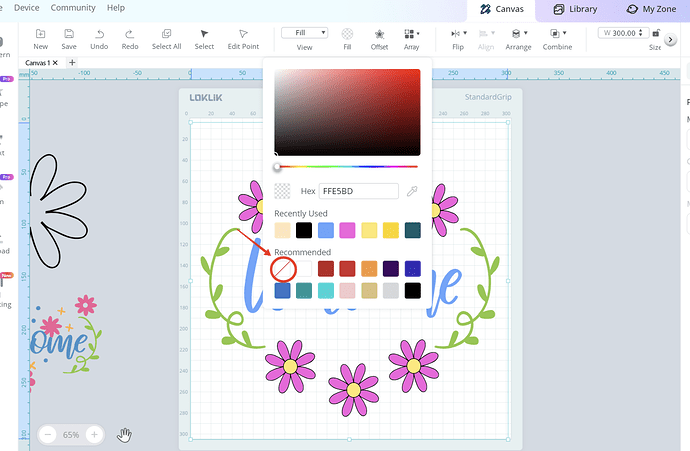
Task: Step the W 300.00 width value
Action: click(641, 33)
